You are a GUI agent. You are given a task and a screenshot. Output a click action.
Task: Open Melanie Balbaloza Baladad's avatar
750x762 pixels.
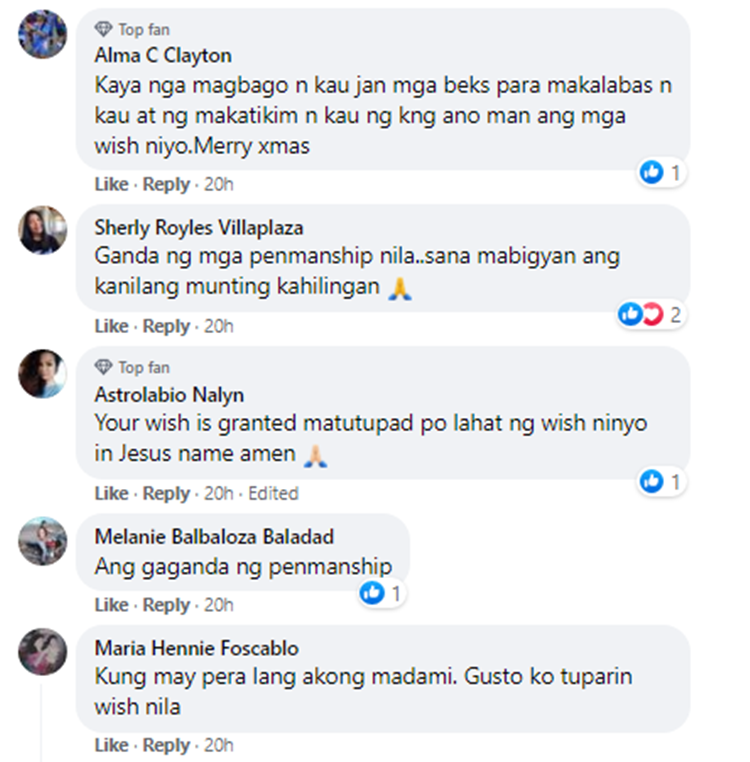click(42, 541)
